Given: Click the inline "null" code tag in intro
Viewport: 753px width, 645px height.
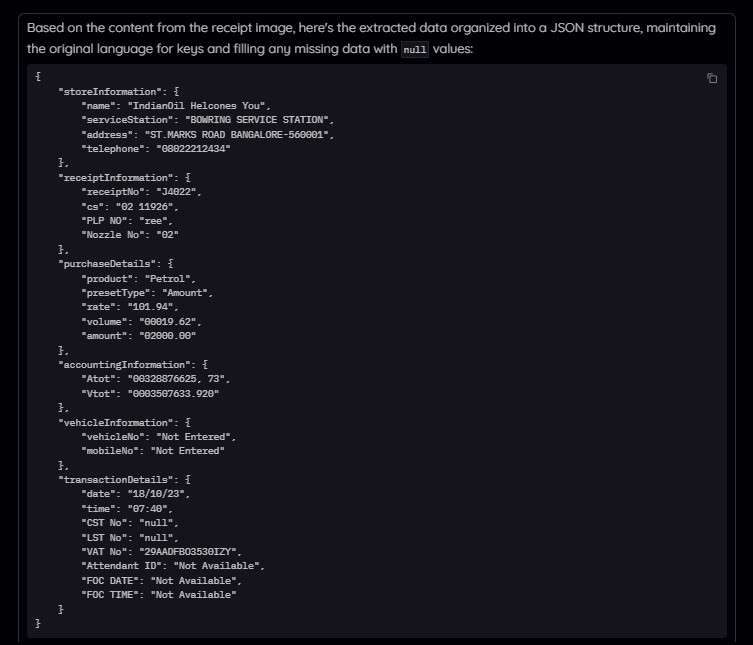Looking at the screenshot, I should tap(415, 49).
